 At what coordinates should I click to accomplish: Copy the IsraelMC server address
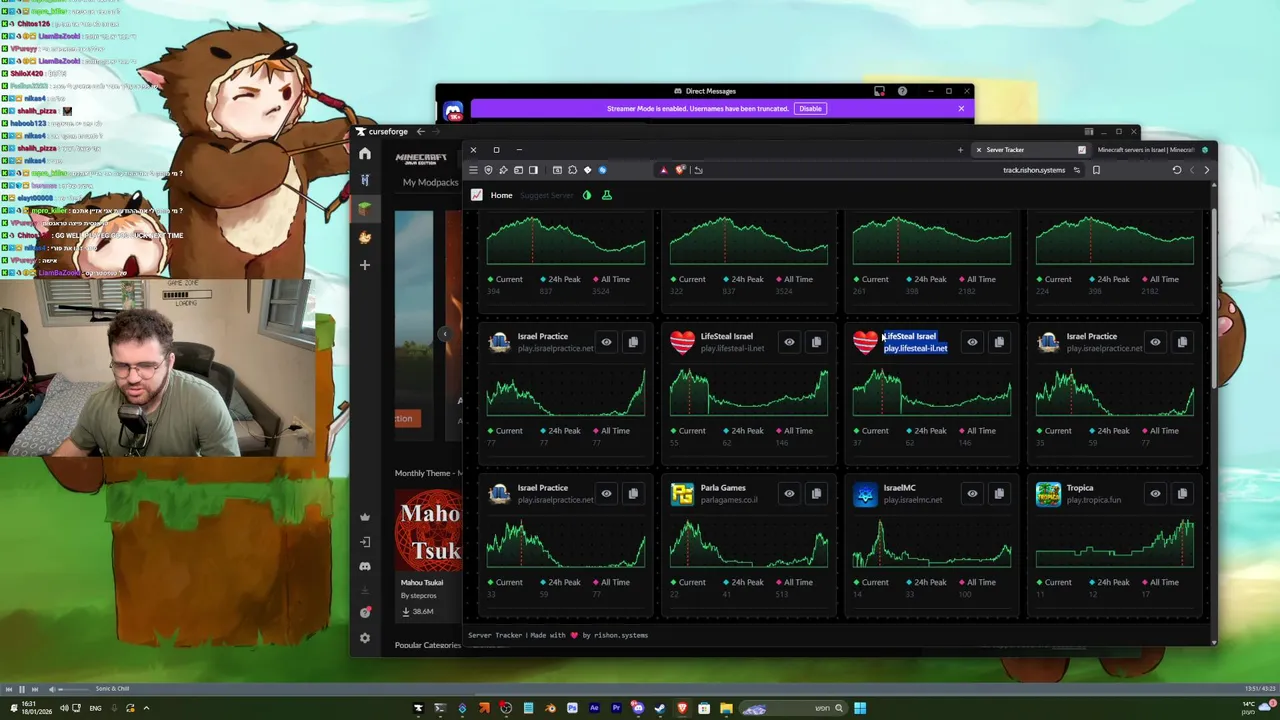tap(999, 493)
